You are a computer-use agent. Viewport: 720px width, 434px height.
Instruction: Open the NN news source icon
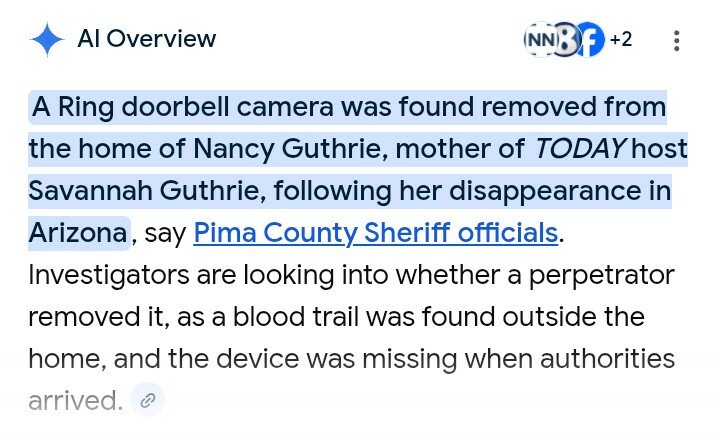click(x=538, y=40)
